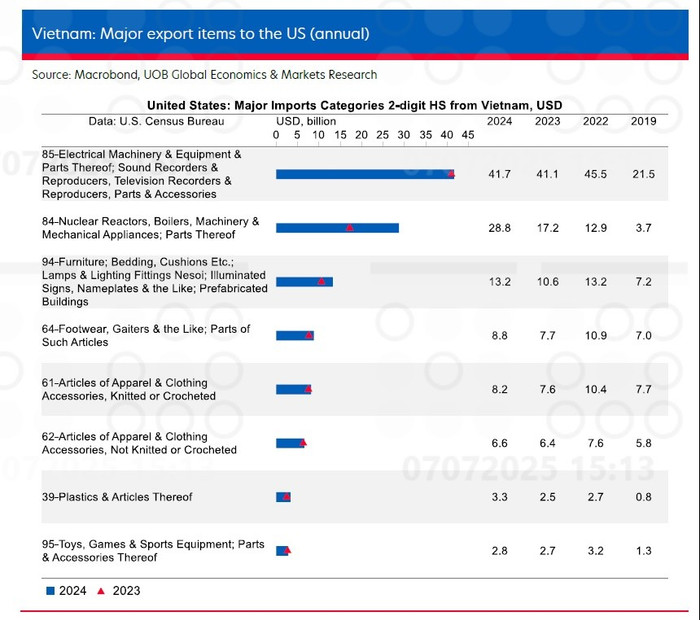700x620 pixels.
Task: Click the red triangle on Furniture bar
Action: pyautogui.click(x=321, y=281)
